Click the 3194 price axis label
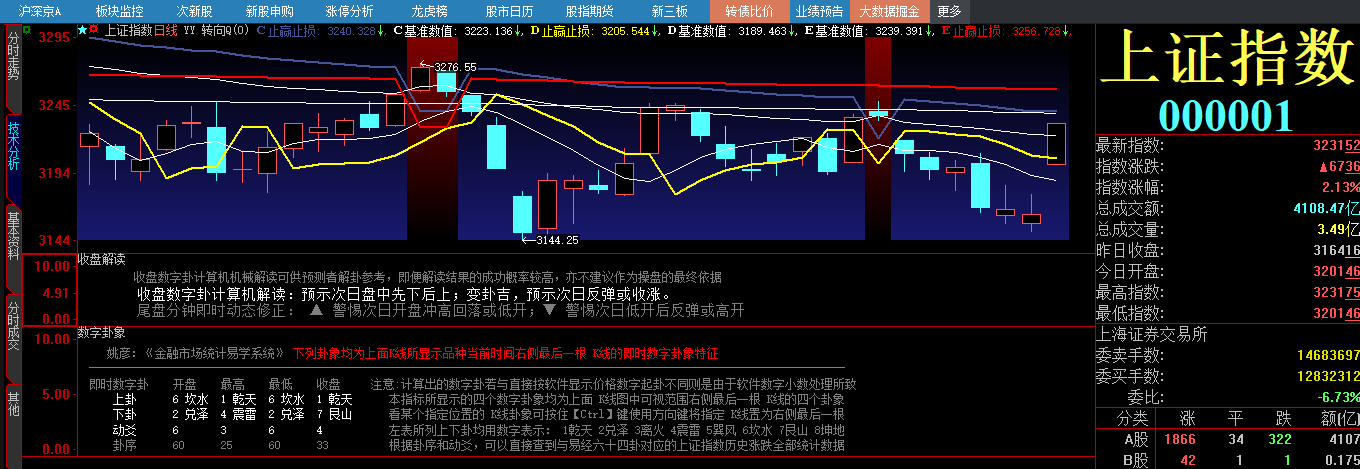The height and width of the screenshot is (469, 1360). [x=54, y=173]
